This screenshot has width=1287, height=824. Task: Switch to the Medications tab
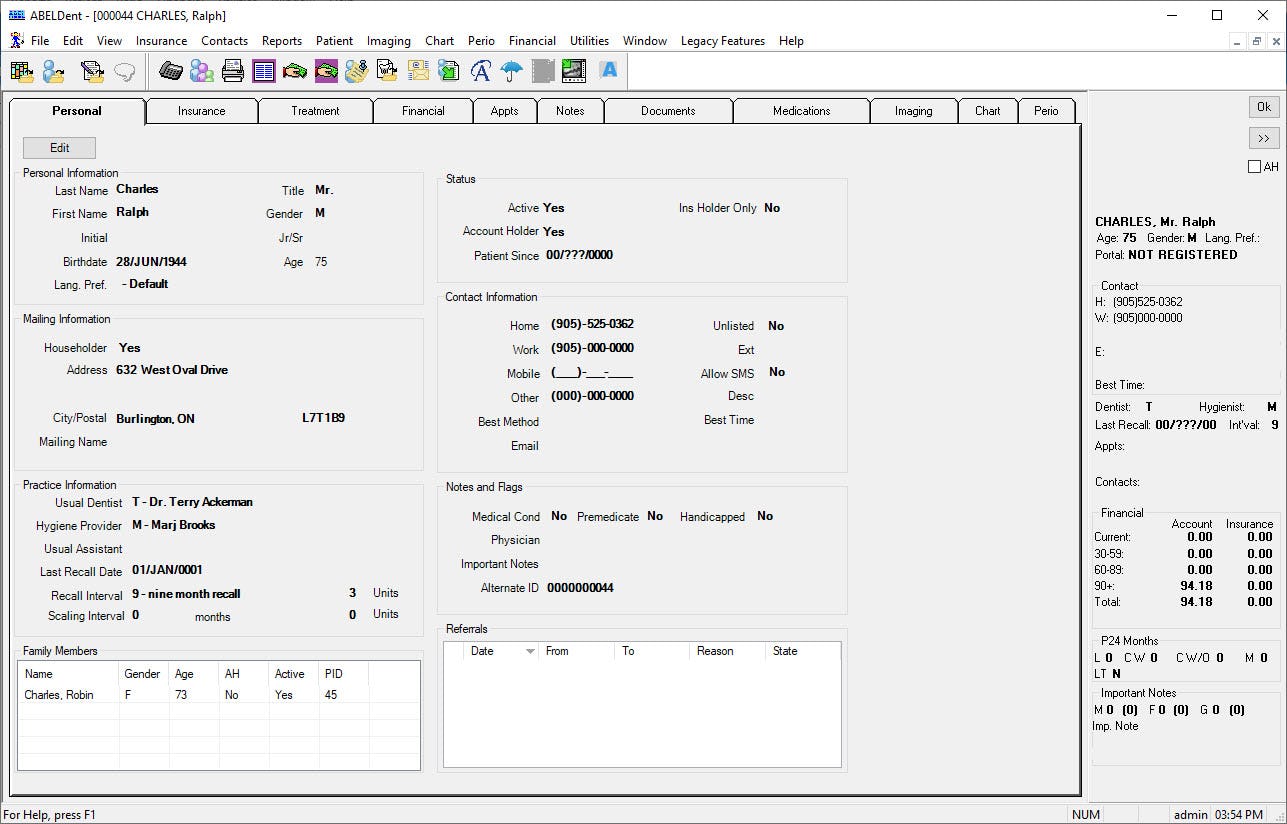801,111
